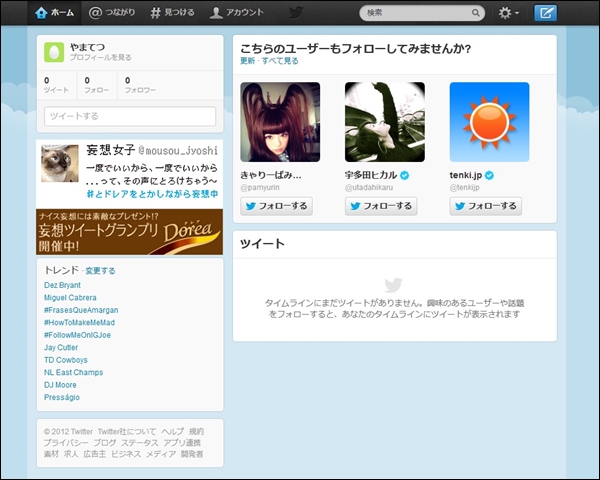The height and width of the screenshot is (480, 600).
Task: Click 変更する next to トレンド
Action: point(100,271)
